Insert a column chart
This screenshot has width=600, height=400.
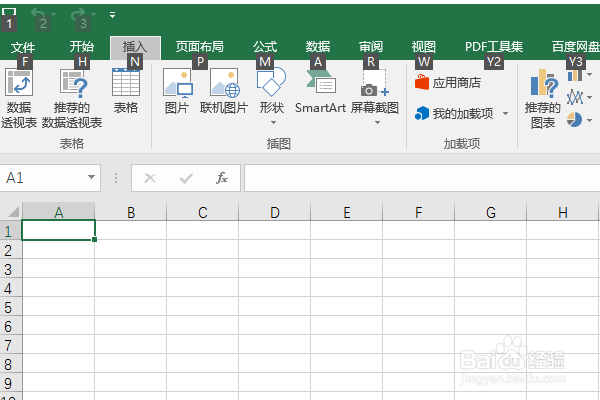[575, 75]
